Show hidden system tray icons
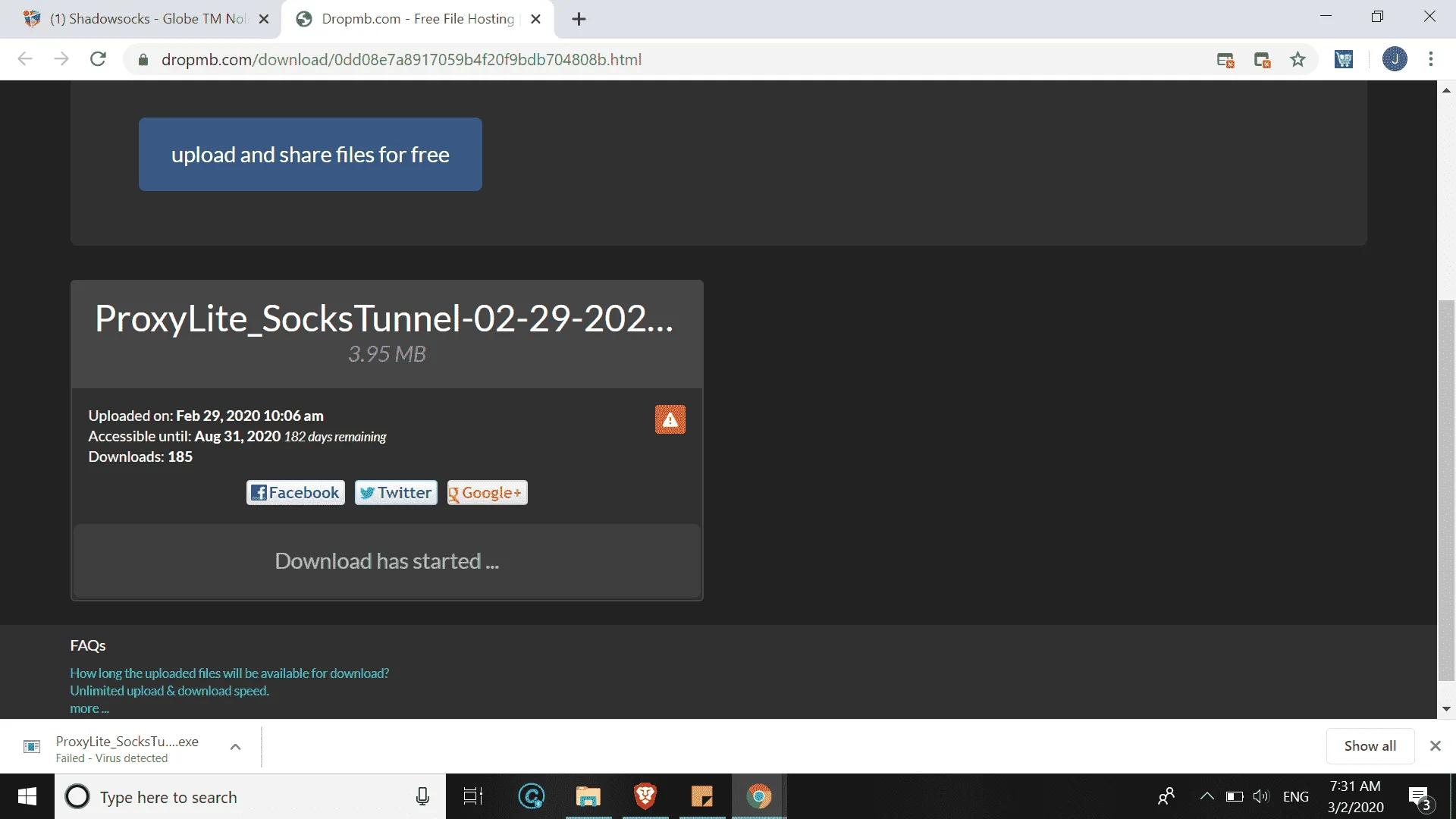 [x=1207, y=797]
